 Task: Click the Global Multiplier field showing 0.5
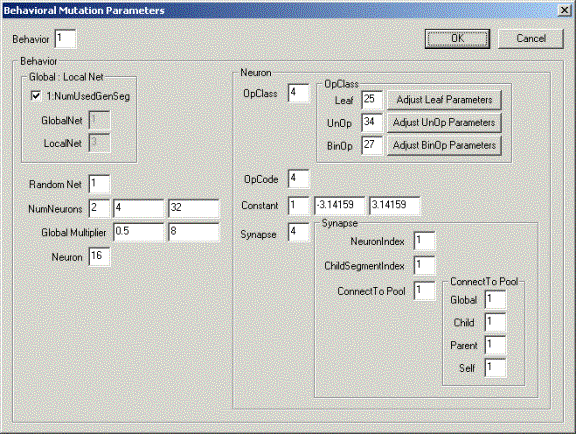coord(138,232)
